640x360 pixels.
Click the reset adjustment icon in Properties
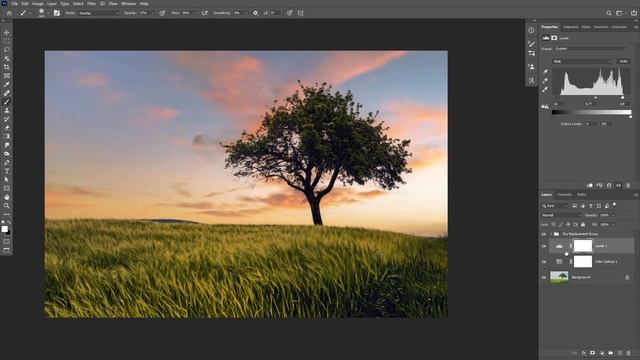609,185
